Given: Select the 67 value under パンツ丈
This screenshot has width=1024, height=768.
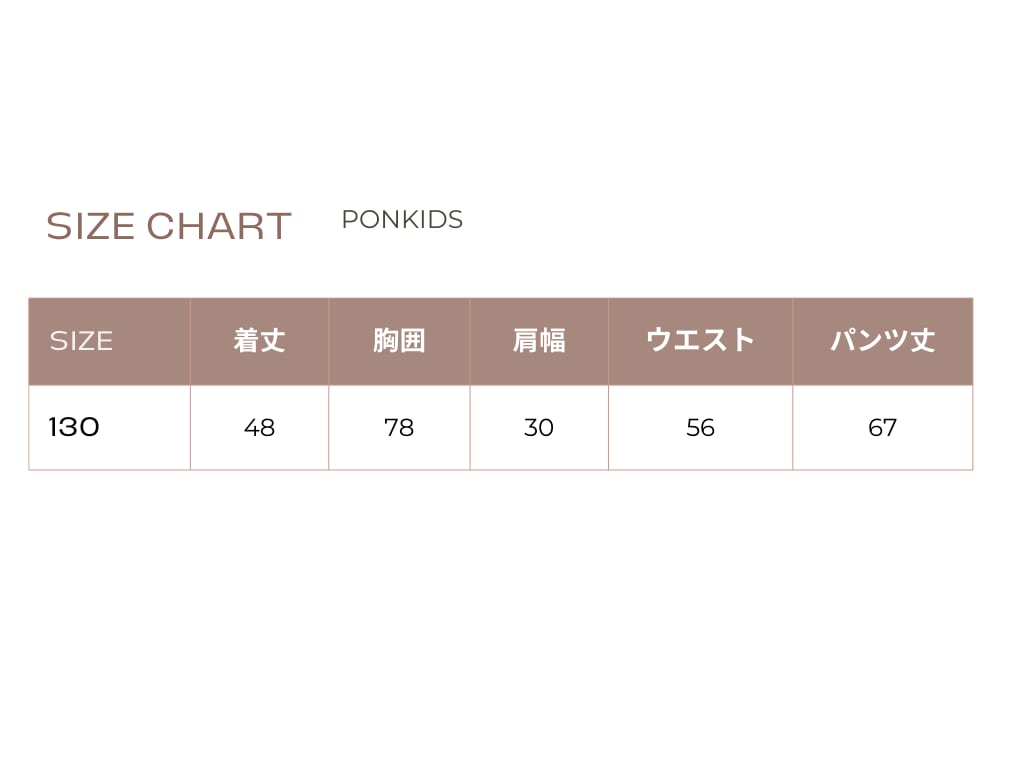Looking at the screenshot, I should [x=882, y=428].
